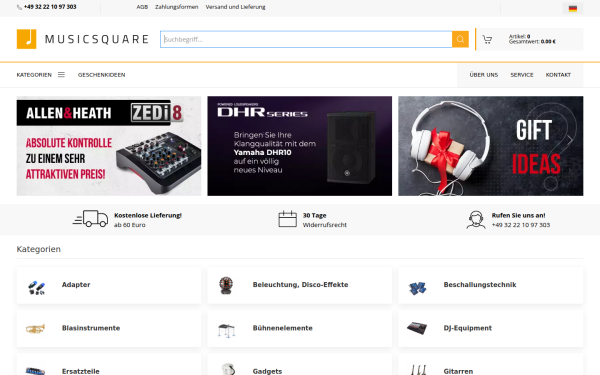Screen dimensions: 600x375
Task: Open the Allen & Heath ZEDi8 banner
Action: pos(109,146)
